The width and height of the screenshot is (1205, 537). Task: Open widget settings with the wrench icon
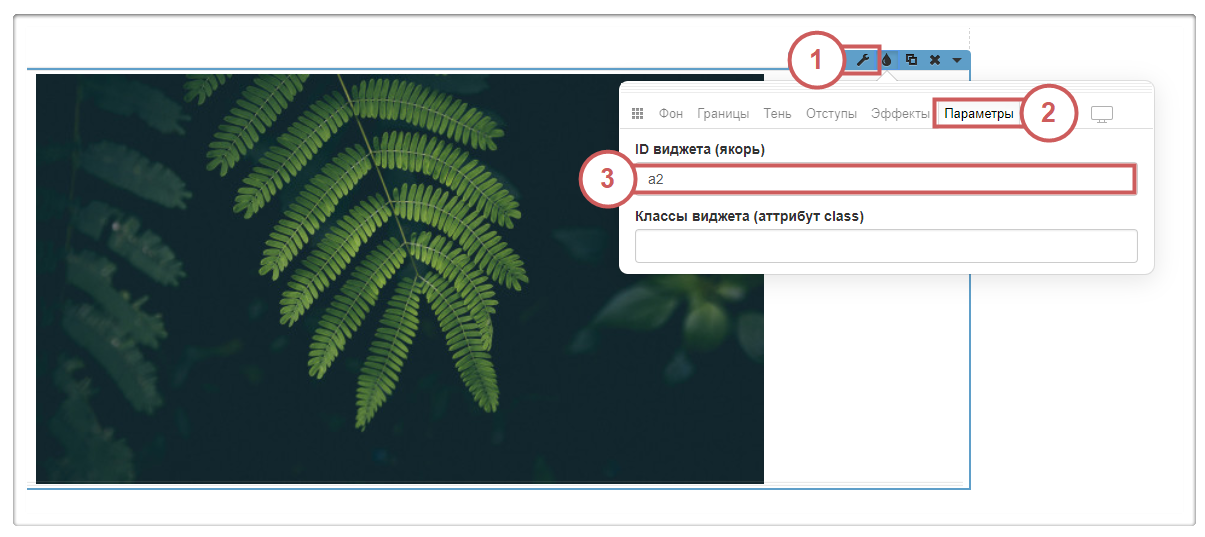pos(862,60)
